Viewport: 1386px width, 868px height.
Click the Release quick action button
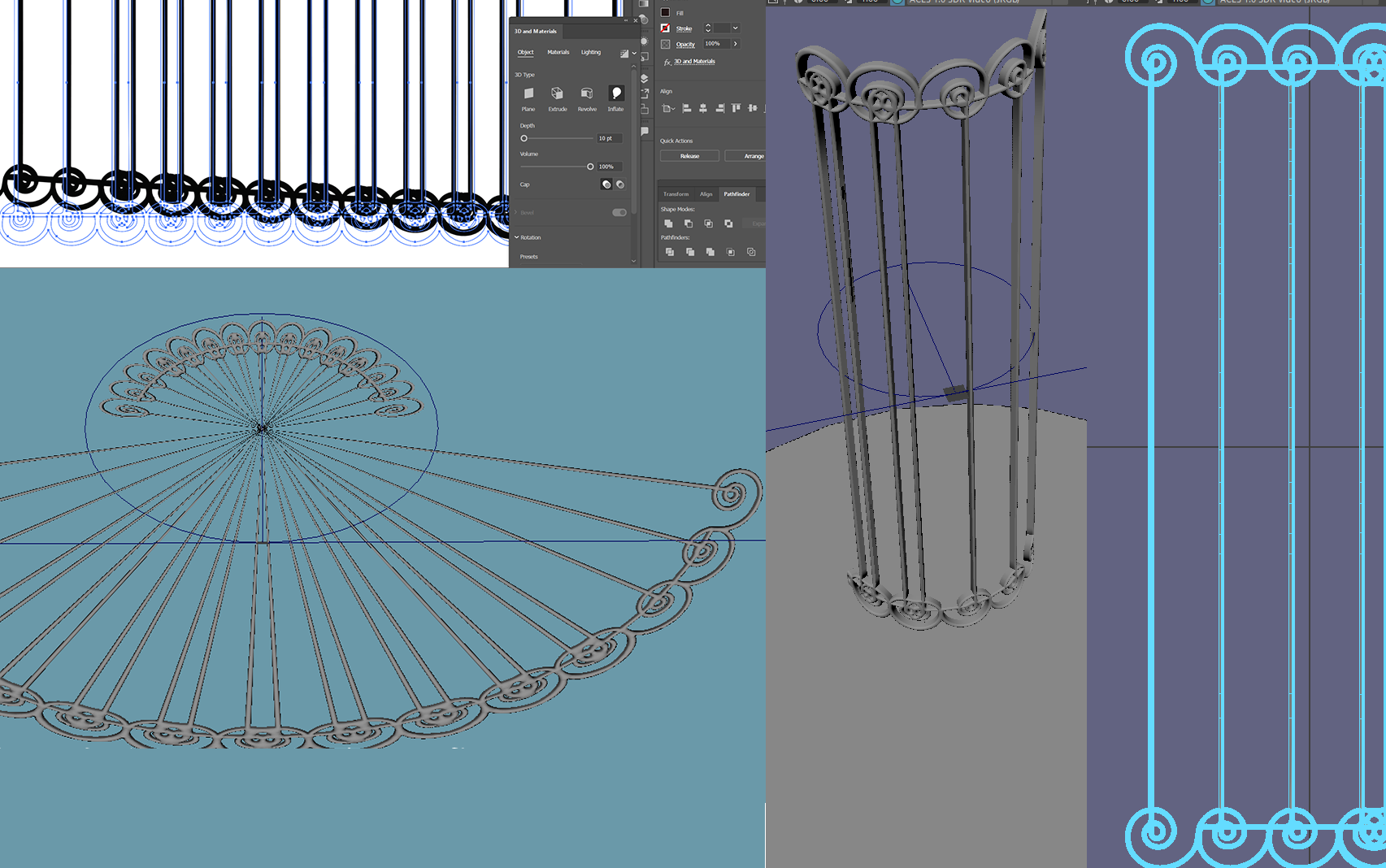689,156
